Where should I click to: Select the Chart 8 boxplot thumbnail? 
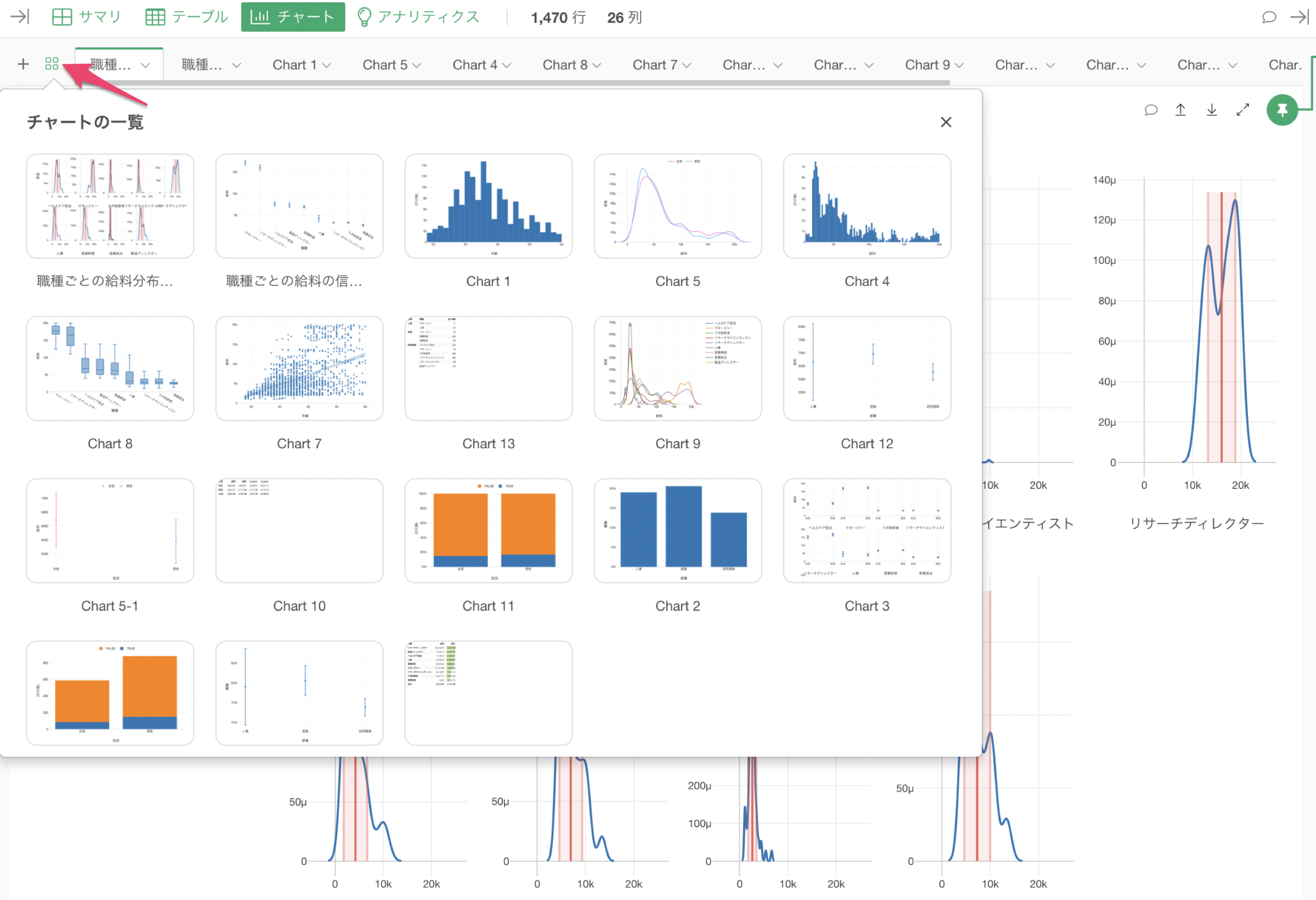pyautogui.click(x=110, y=368)
